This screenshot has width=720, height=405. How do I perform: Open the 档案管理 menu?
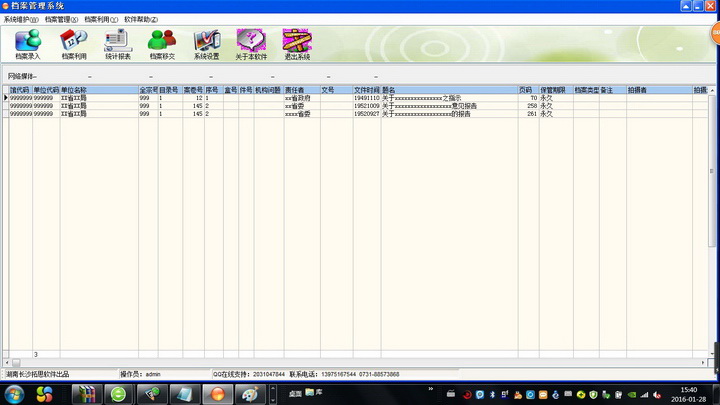coord(61,19)
